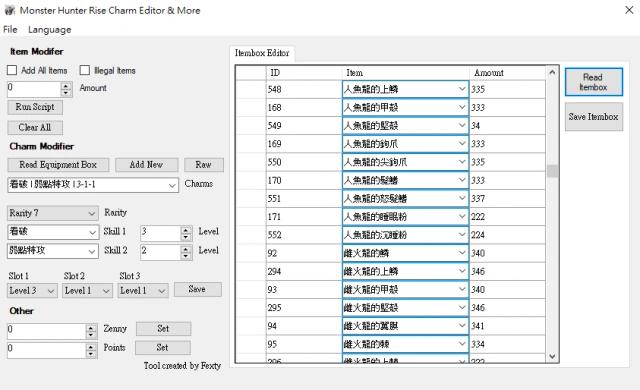Click the item Amount input field
Viewport: 640px width, 390px height.
coord(34,89)
